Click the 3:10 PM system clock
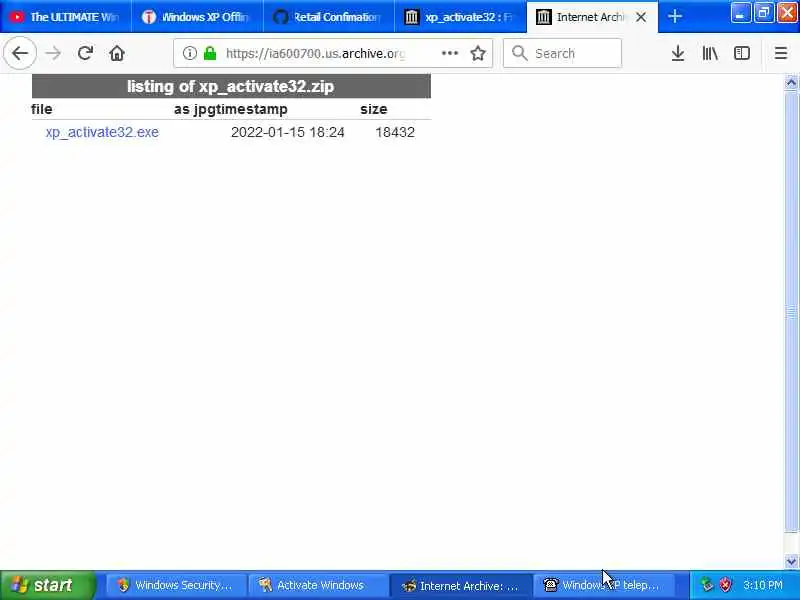 click(x=763, y=585)
